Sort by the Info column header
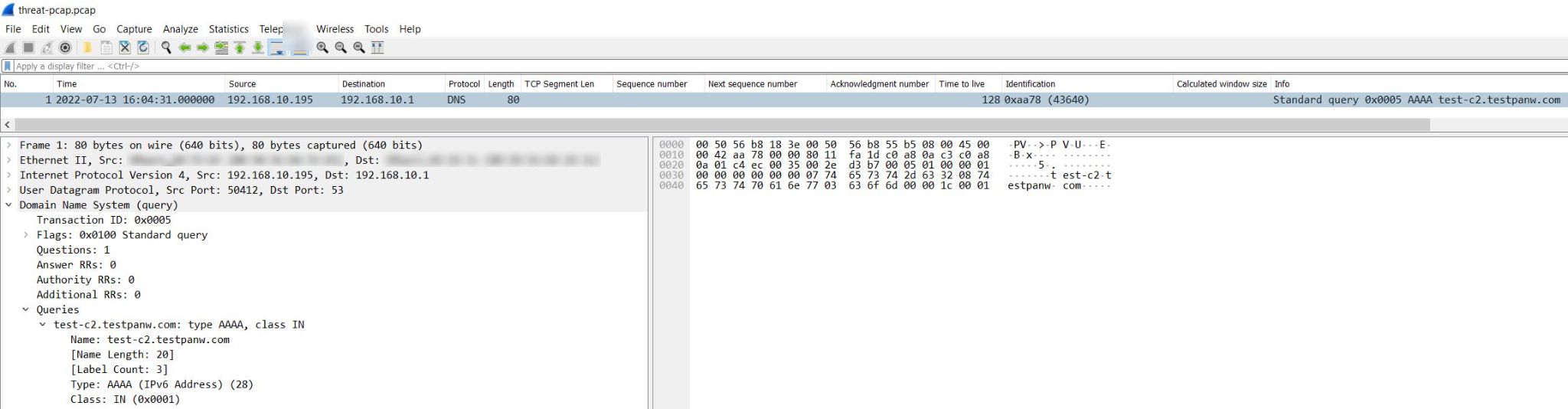Image resolution: width=1568 pixels, height=409 pixels. 1418,84
